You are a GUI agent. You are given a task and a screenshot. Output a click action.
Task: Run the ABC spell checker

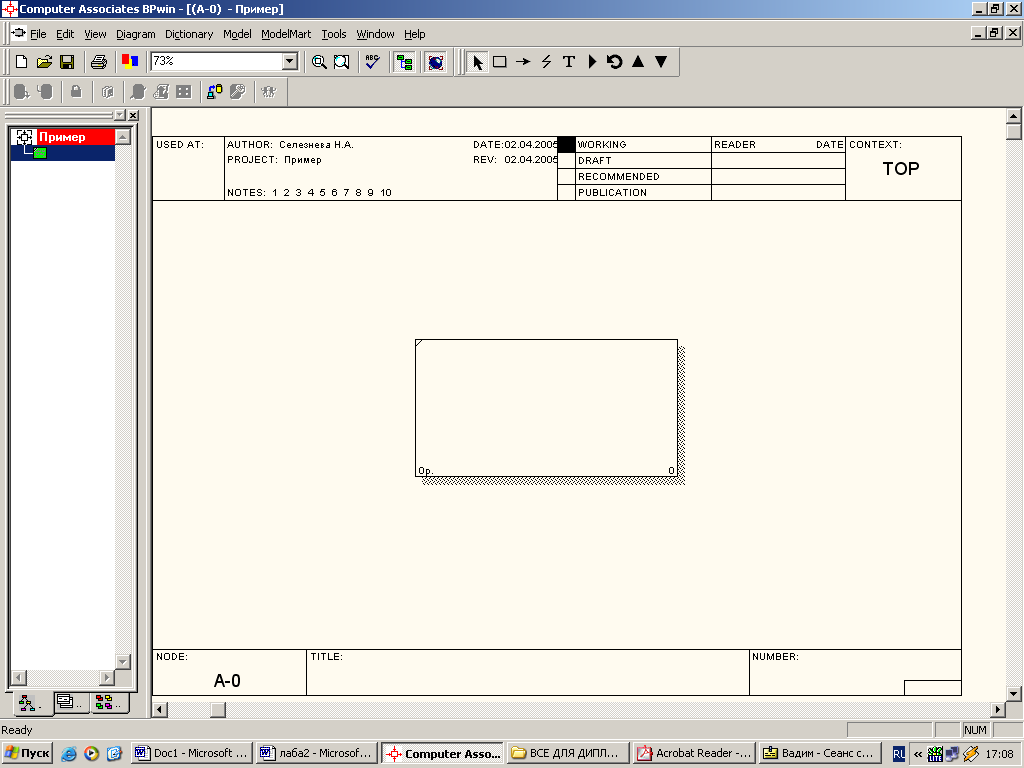point(372,62)
